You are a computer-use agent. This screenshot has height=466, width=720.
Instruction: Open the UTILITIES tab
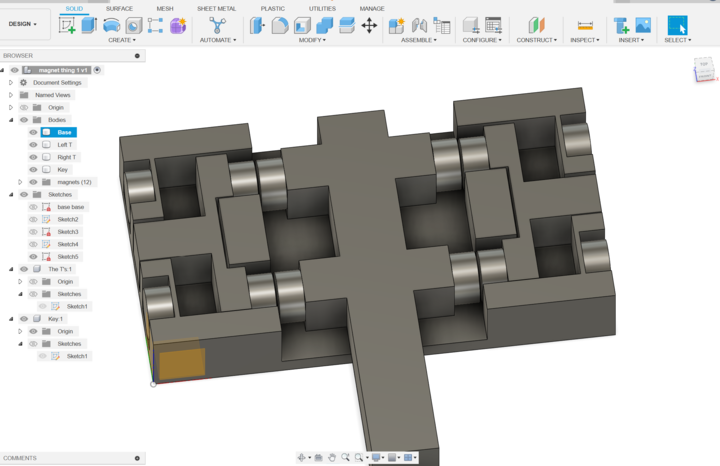322,8
